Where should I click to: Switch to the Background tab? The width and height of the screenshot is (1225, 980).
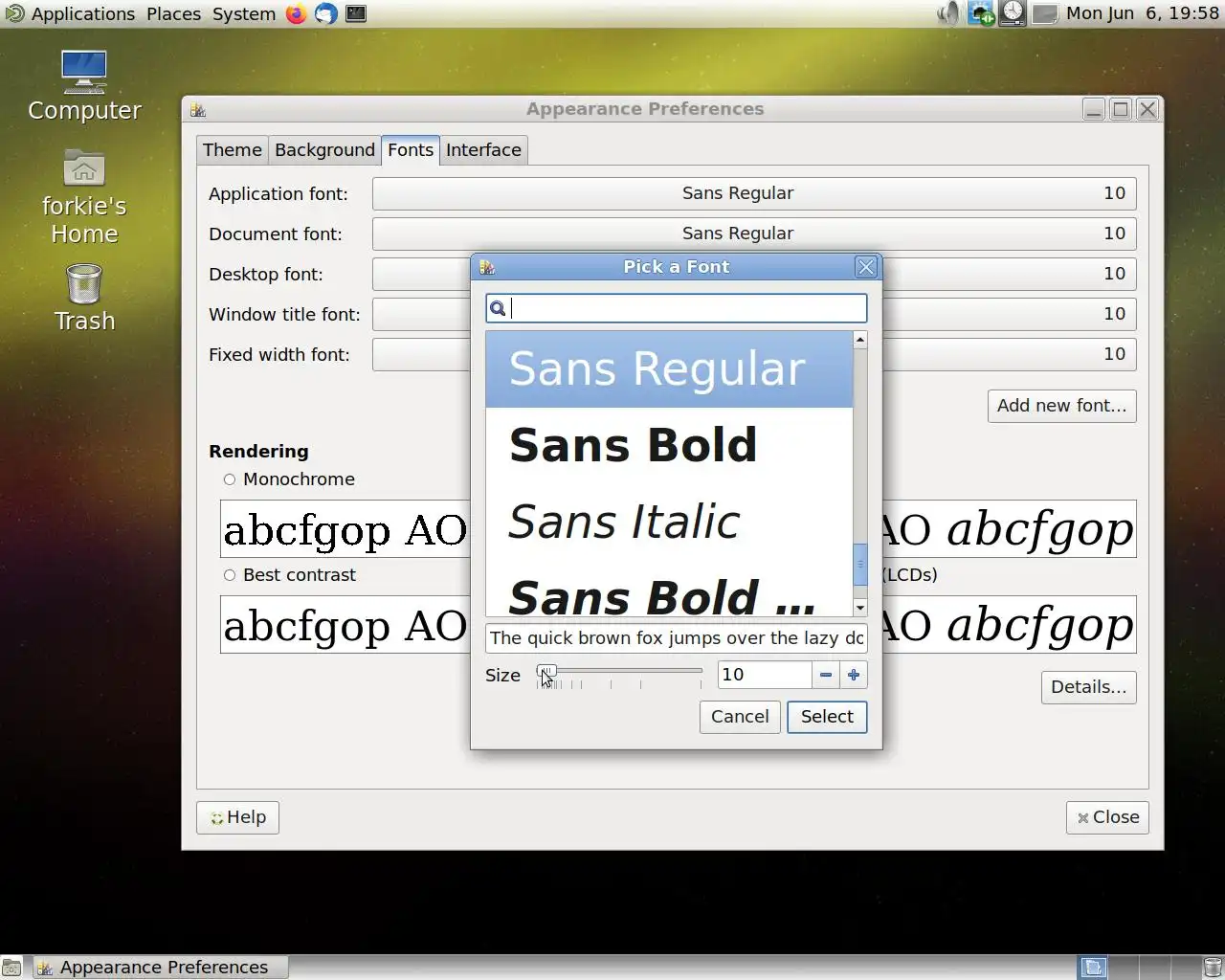(324, 150)
